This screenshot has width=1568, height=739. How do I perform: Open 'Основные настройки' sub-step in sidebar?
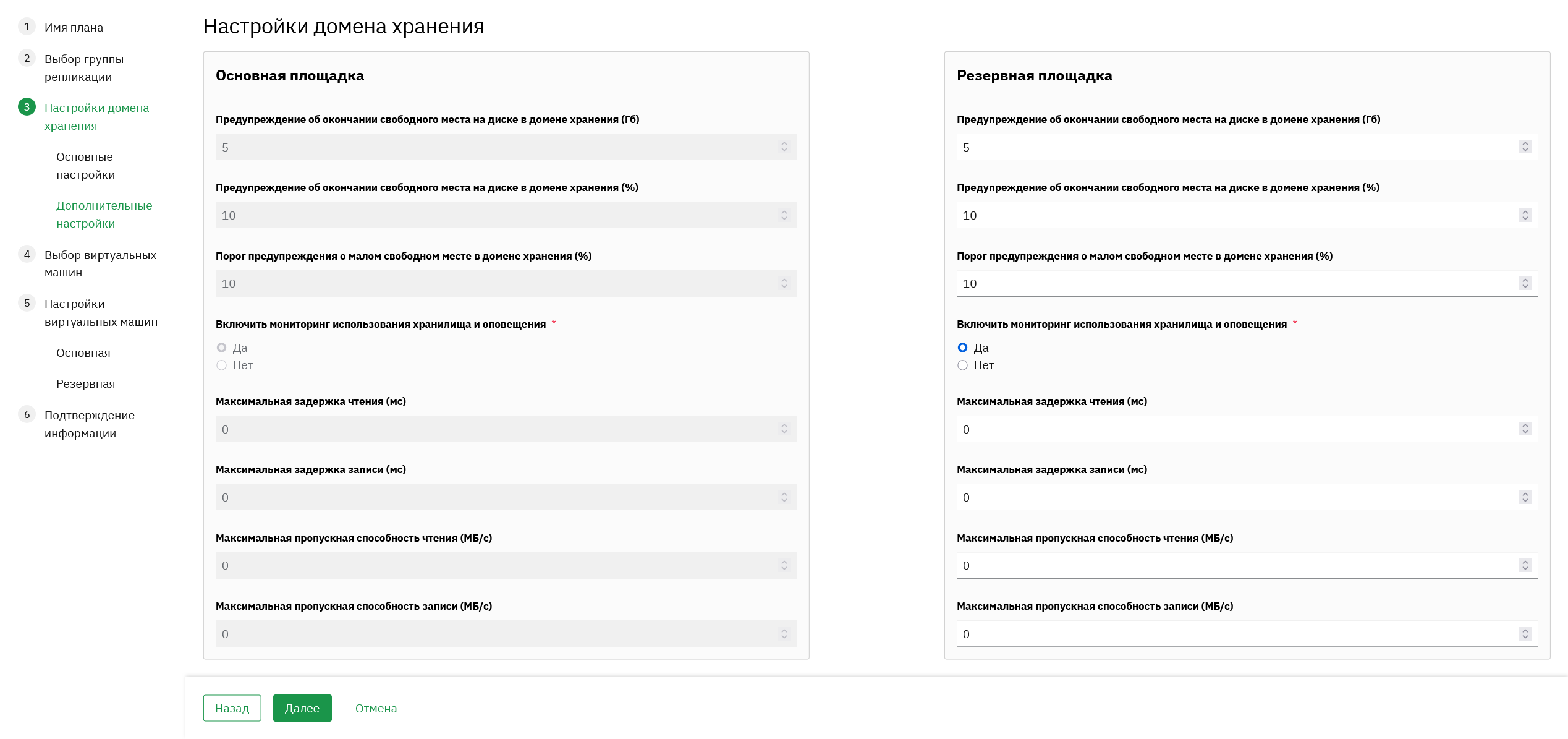[x=85, y=166]
